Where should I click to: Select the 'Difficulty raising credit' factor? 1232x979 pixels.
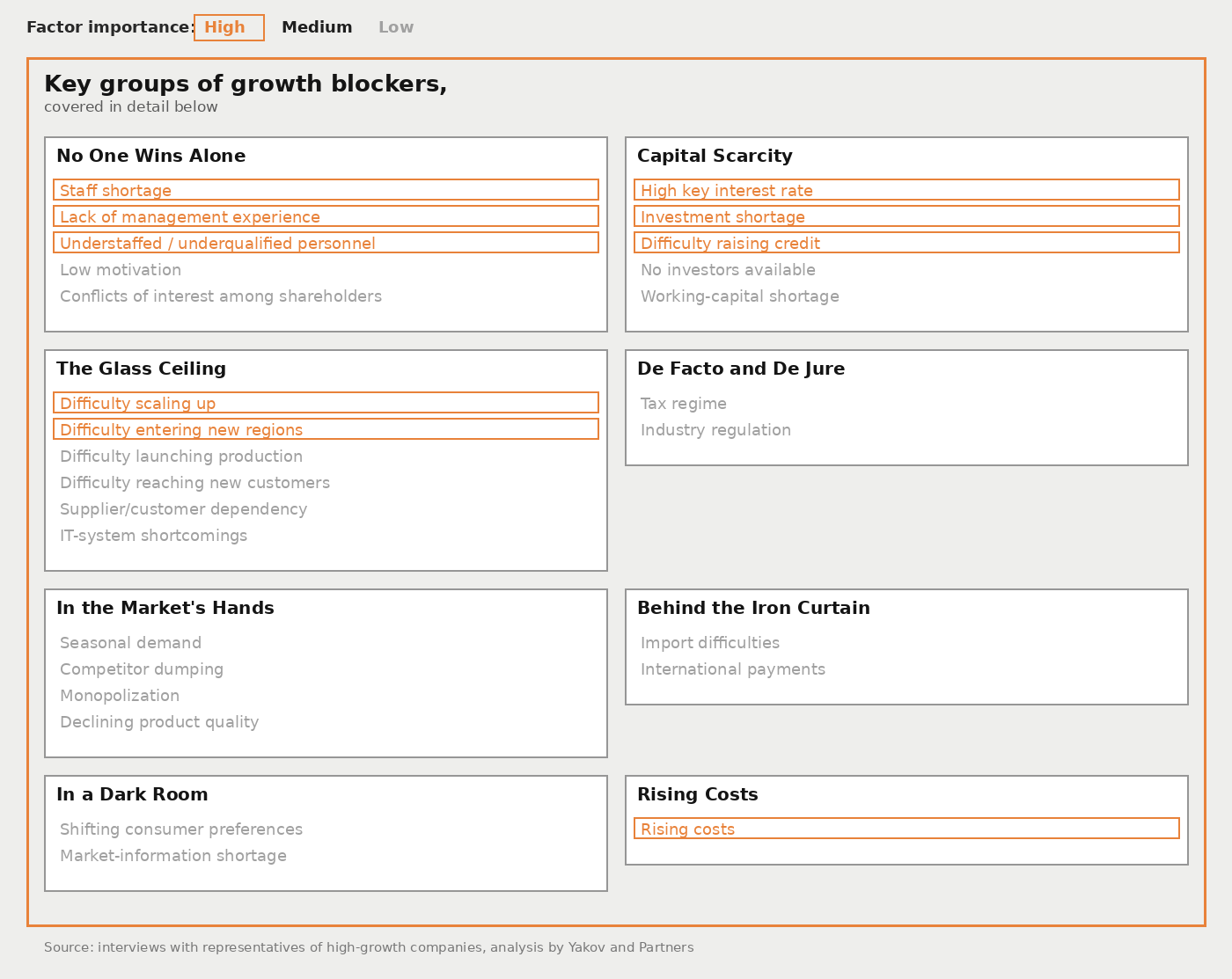point(906,243)
